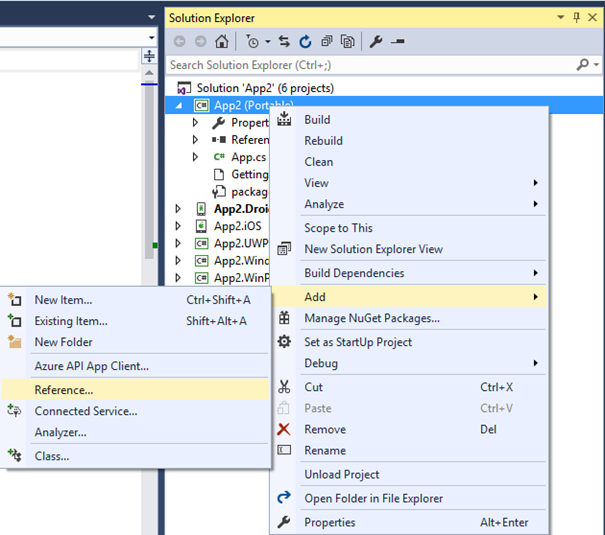Choose Clean in the context menu
605x535 pixels.
(x=409, y=162)
